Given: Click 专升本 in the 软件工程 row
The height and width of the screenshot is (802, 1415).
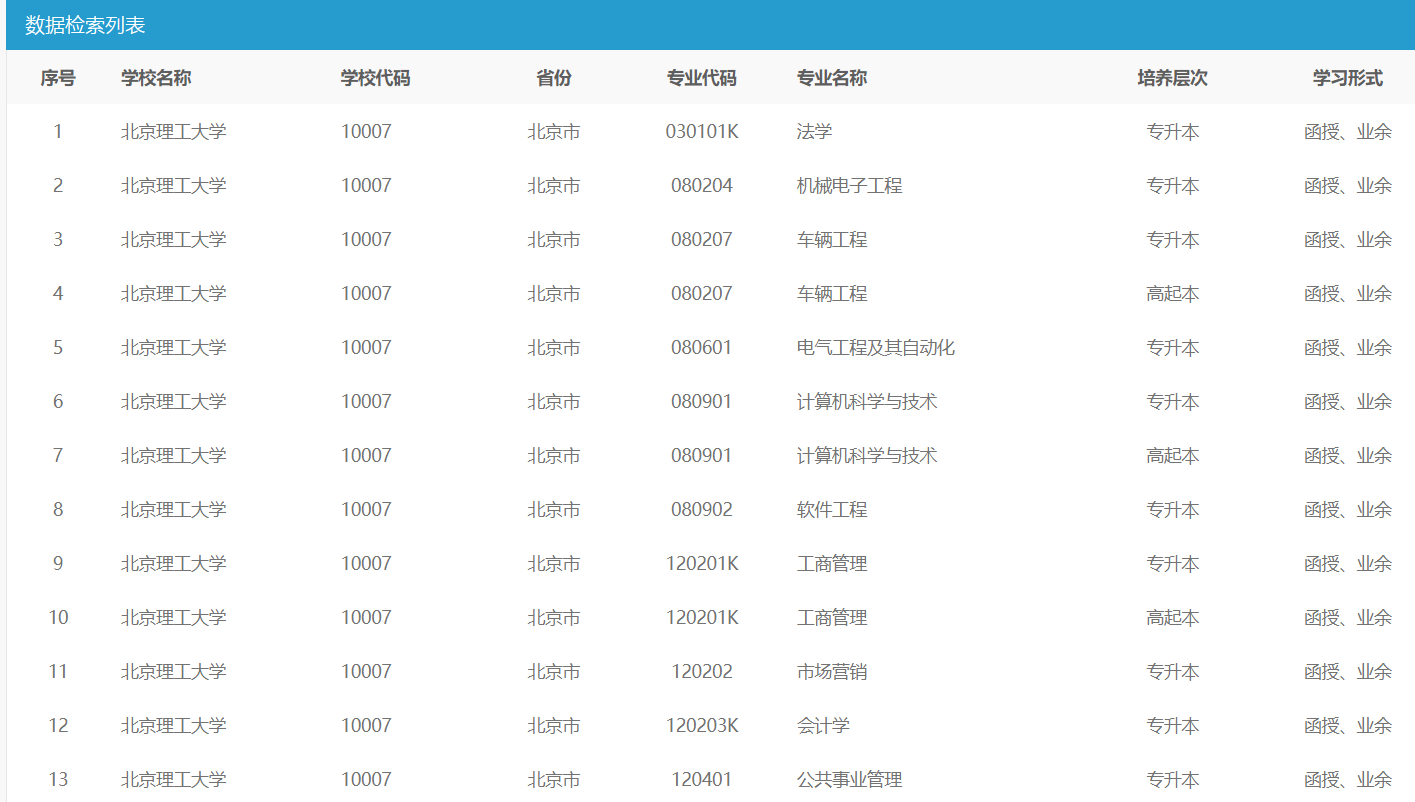Looking at the screenshot, I should (x=1173, y=509).
